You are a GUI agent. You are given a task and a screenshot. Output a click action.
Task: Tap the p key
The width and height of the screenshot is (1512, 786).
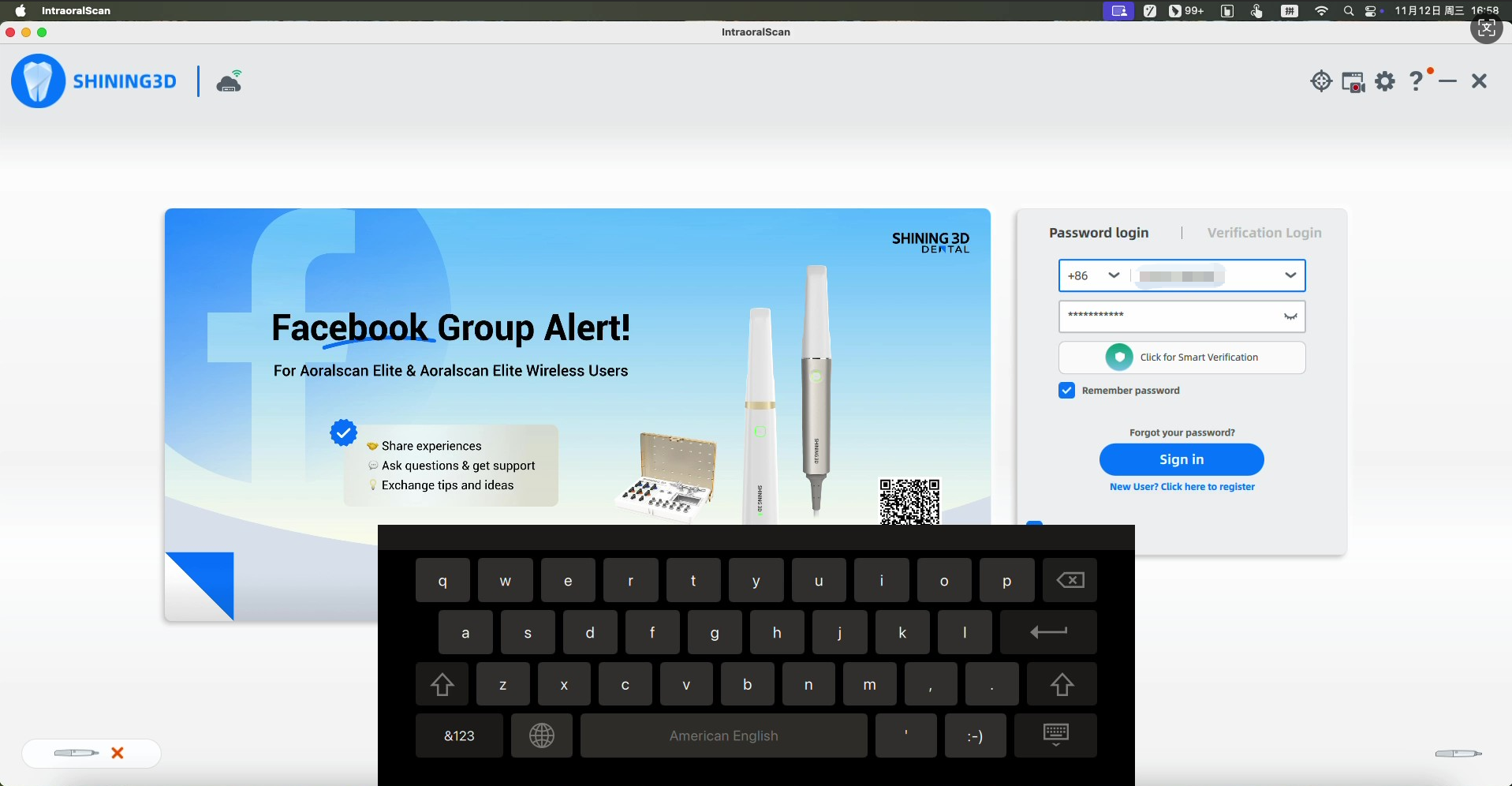click(1007, 581)
